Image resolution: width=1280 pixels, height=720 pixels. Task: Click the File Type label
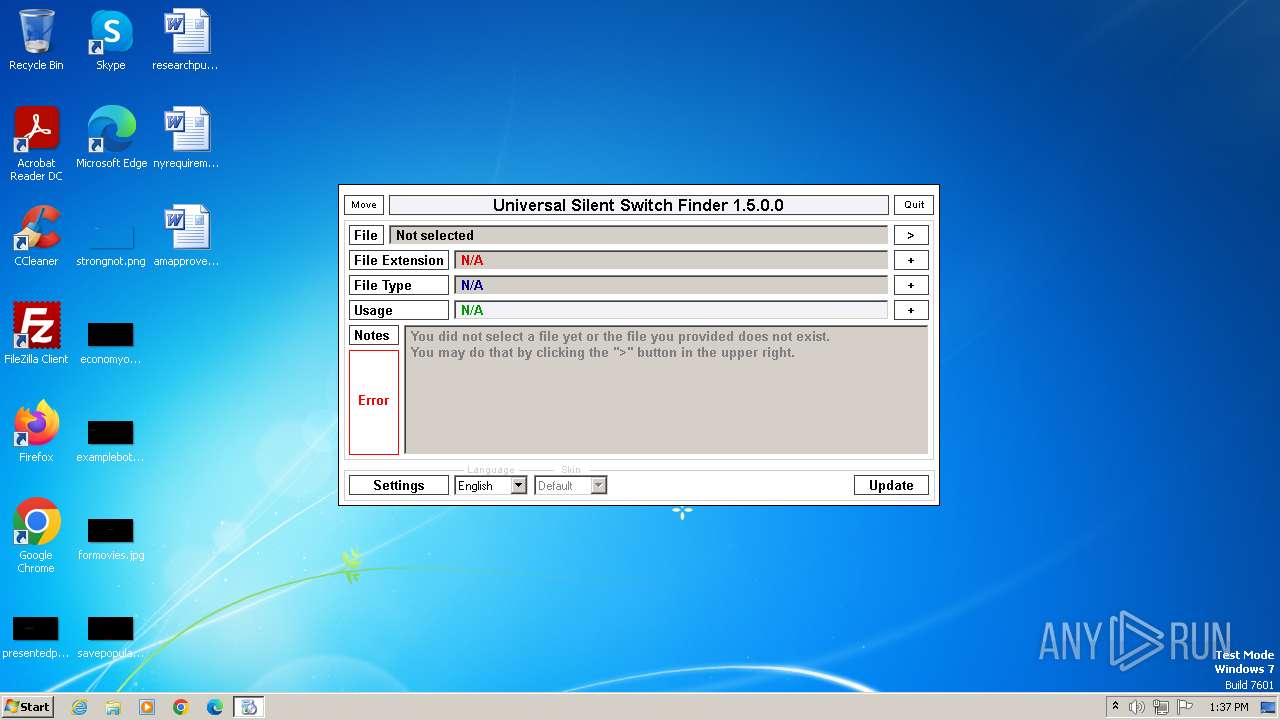[x=399, y=285]
